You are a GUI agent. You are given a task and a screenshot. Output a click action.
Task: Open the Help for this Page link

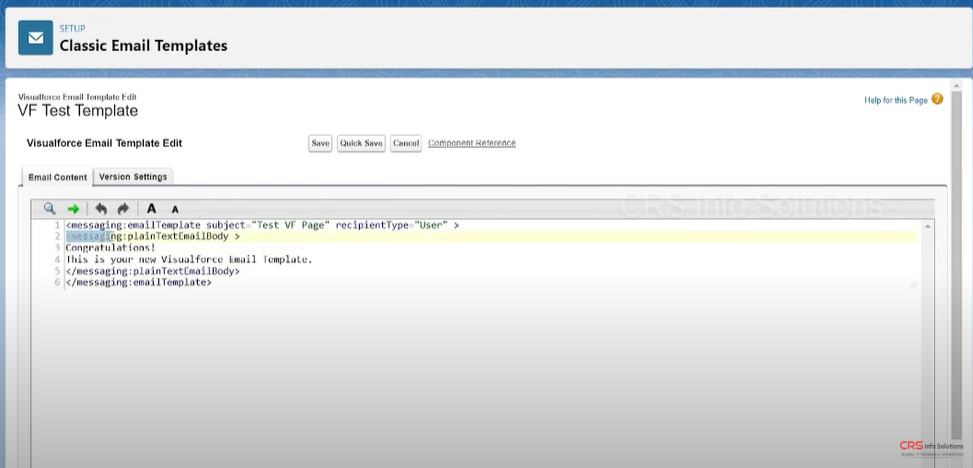(x=896, y=101)
